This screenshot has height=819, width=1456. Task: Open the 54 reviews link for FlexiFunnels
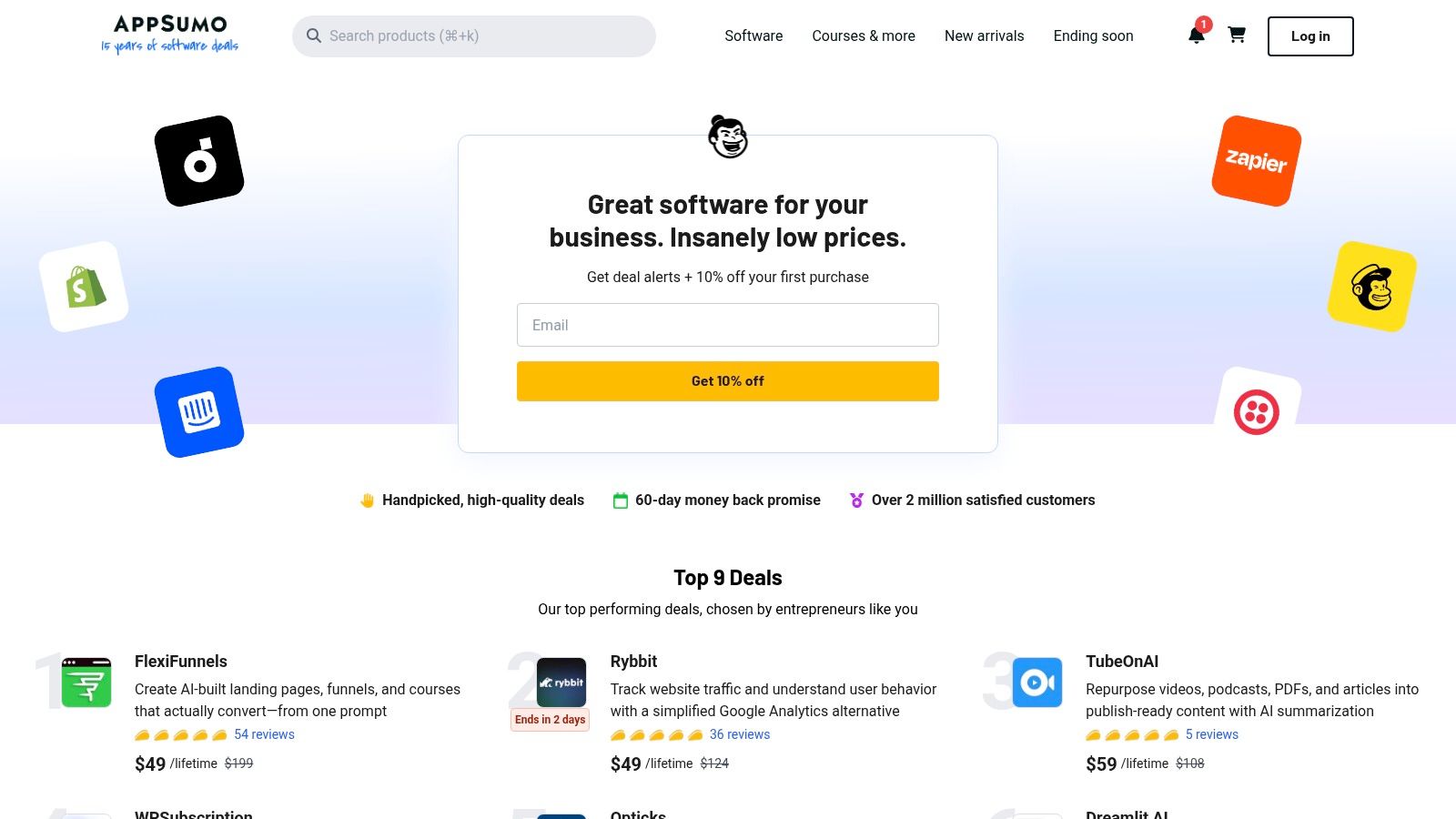(x=263, y=733)
